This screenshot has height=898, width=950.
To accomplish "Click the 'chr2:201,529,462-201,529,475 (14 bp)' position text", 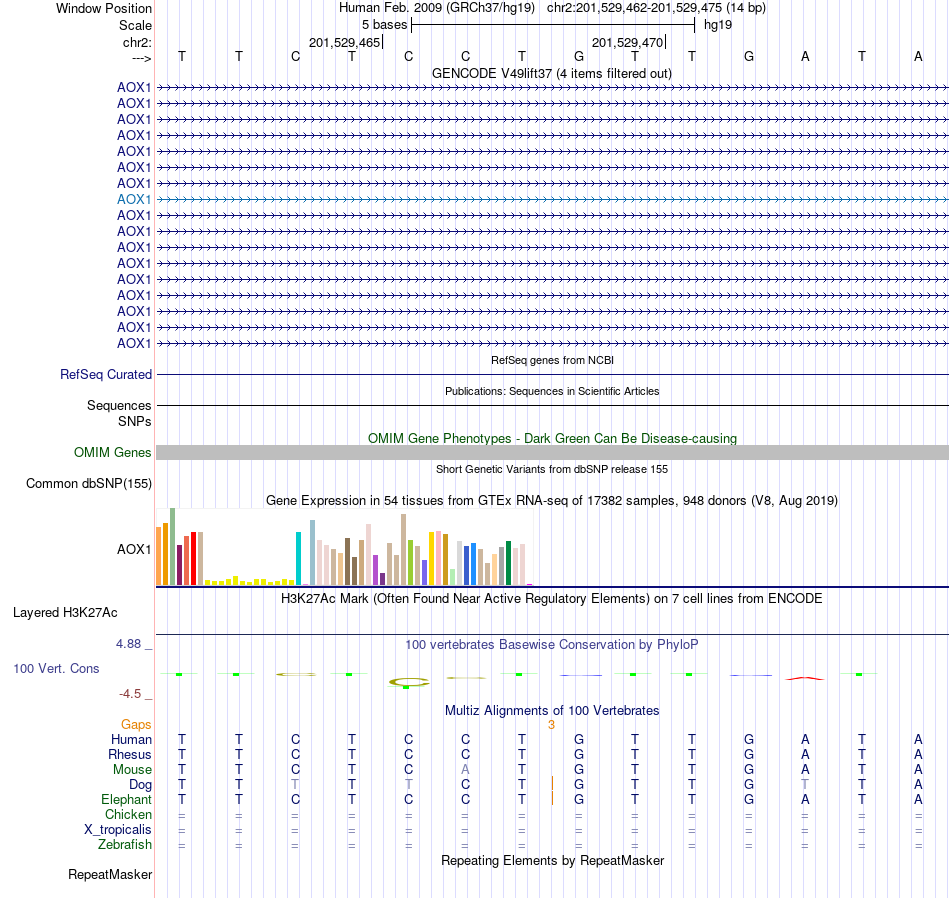I will [x=656, y=8].
